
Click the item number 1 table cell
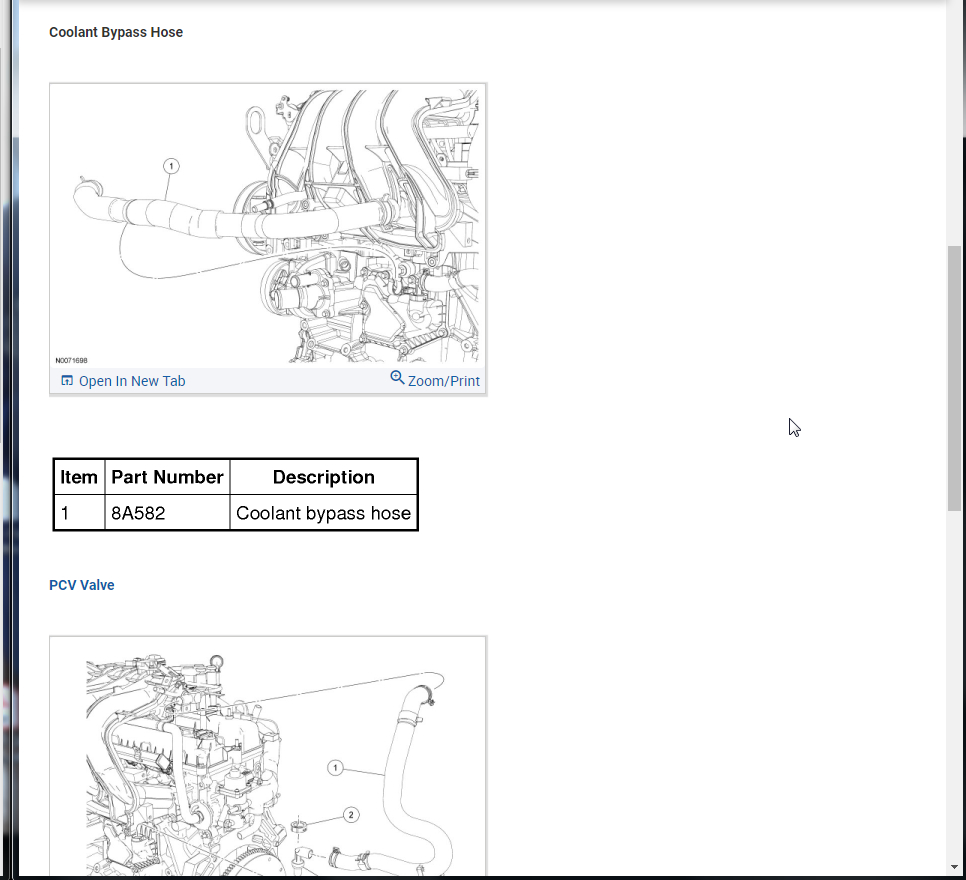[79, 513]
